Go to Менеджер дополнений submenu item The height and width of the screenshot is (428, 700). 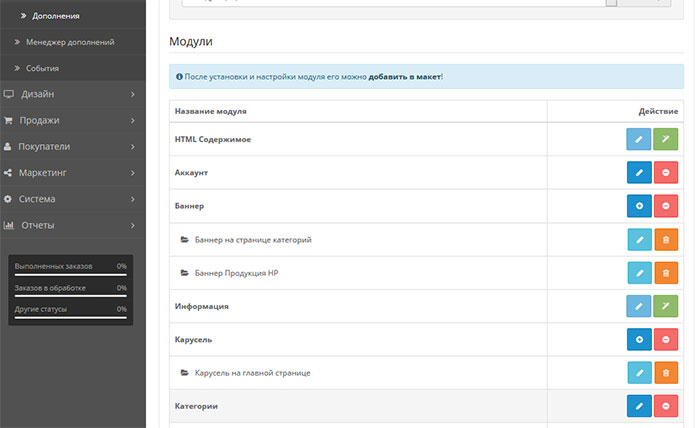70,42
